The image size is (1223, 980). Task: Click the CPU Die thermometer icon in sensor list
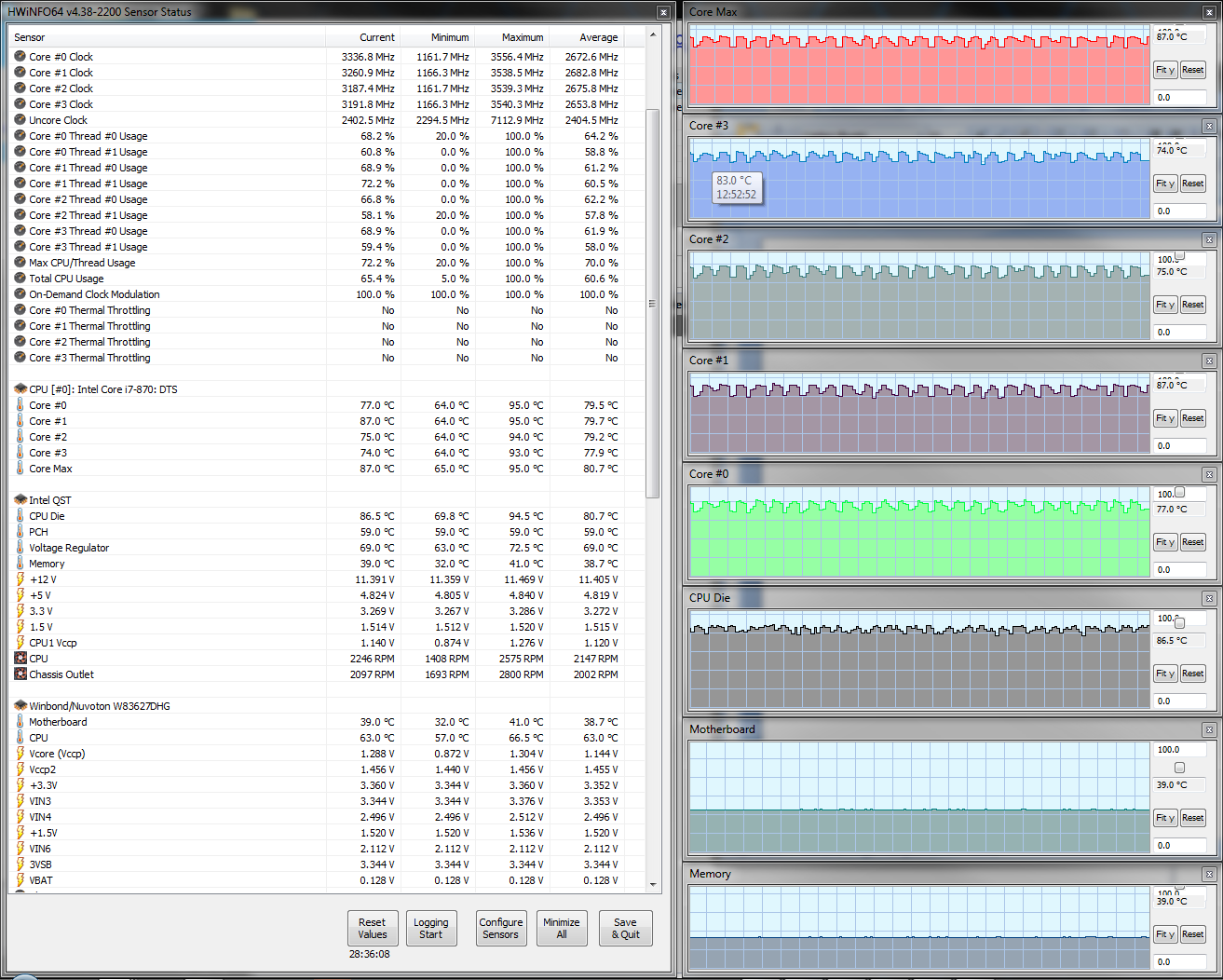tap(20, 516)
